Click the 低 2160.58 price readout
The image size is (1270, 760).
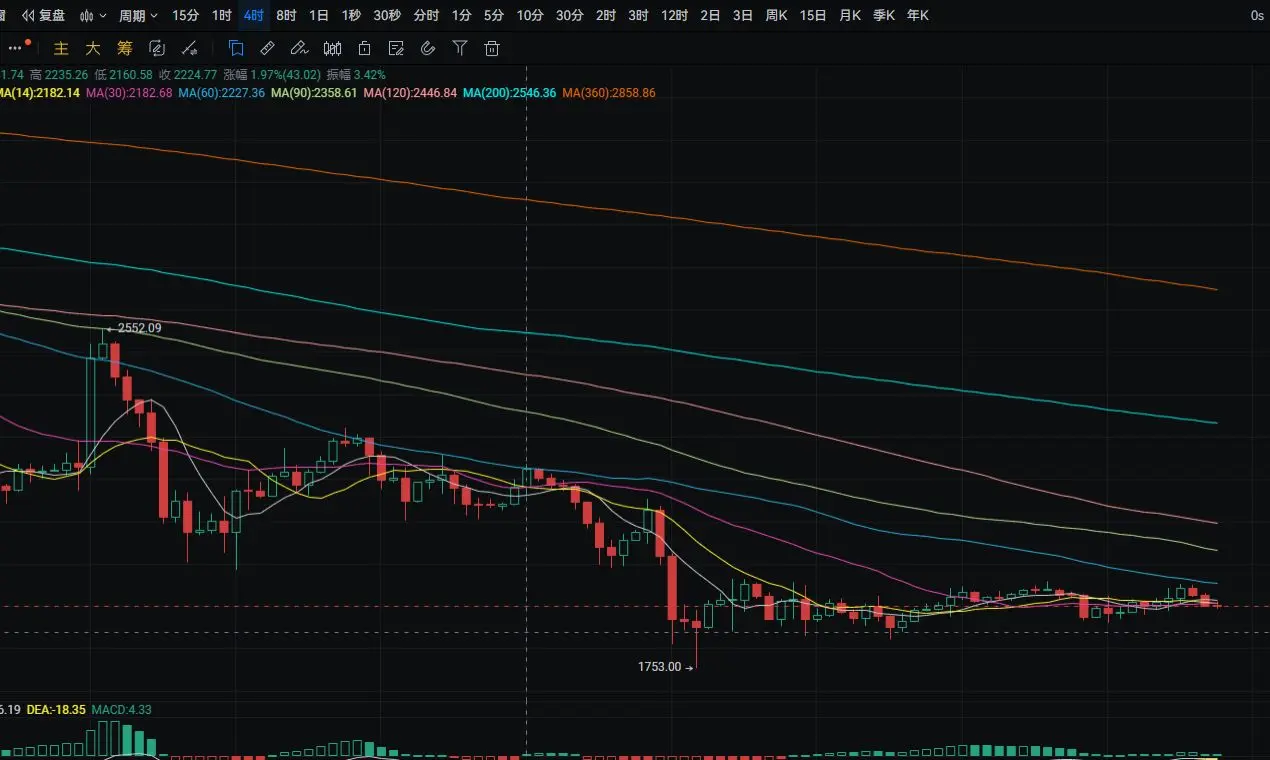pos(124,75)
